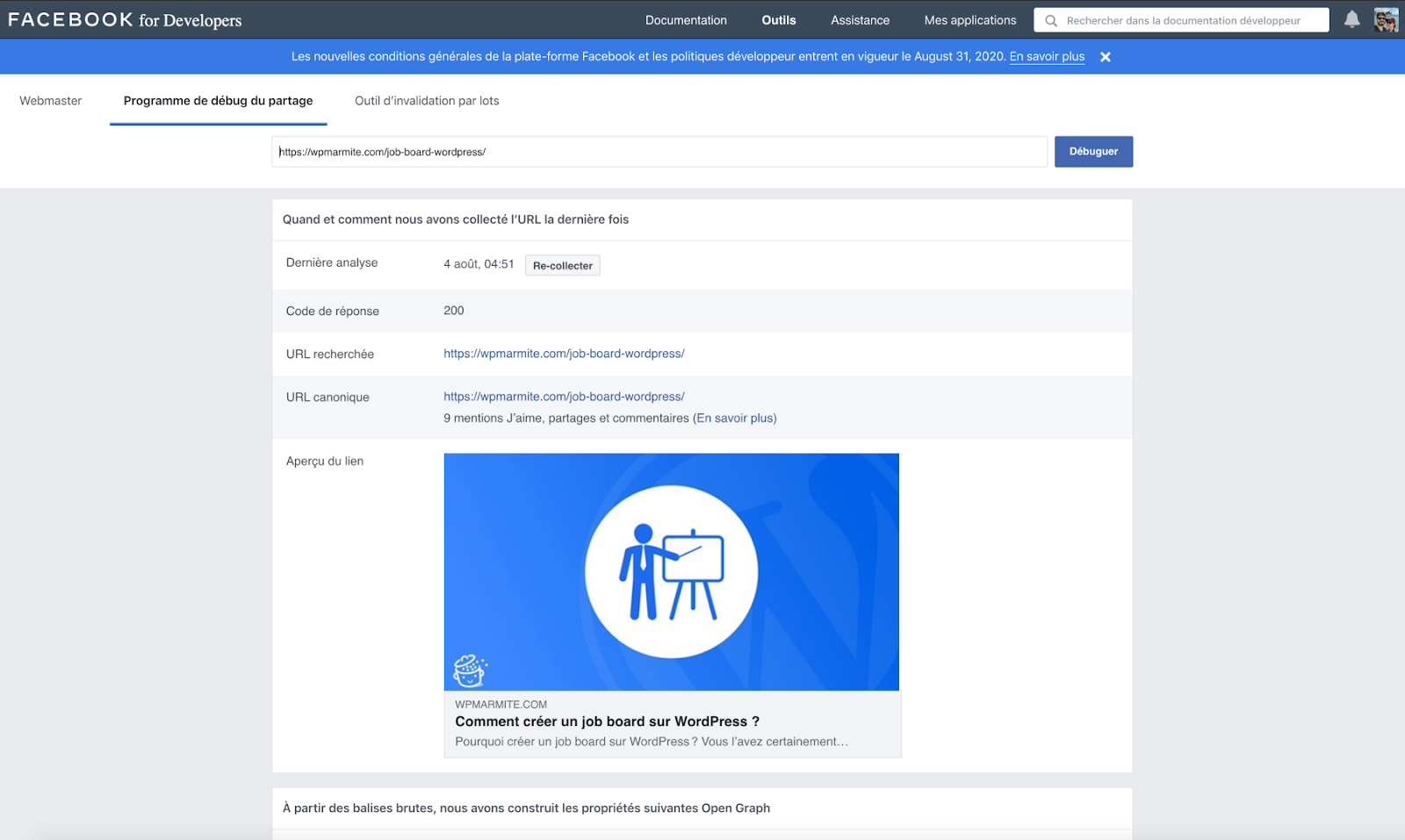Open the URL canonique link
Screen dimensions: 1405x840
click(x=564, y=397)
